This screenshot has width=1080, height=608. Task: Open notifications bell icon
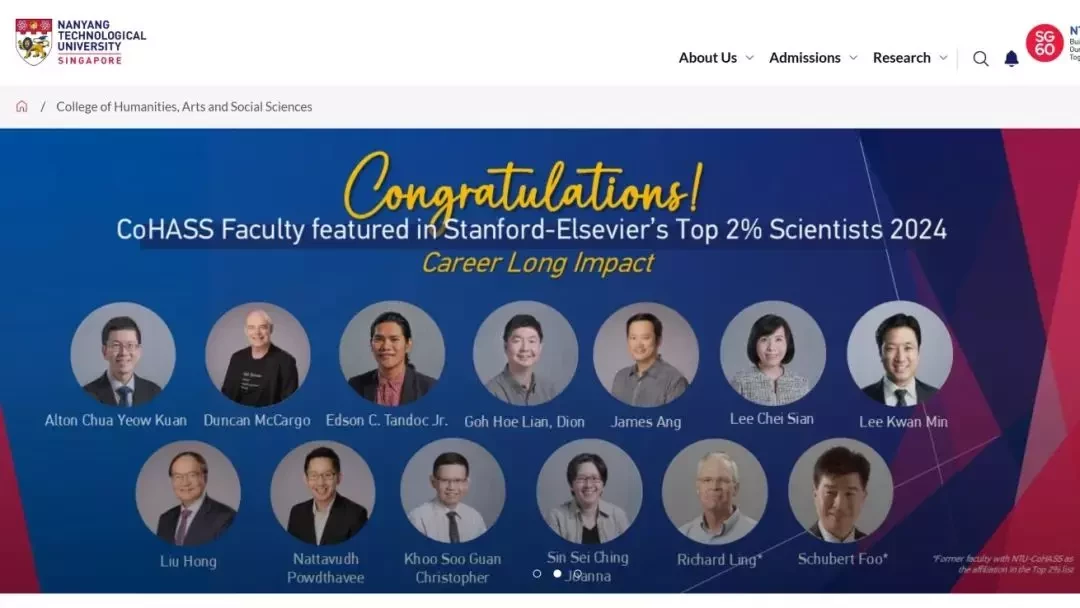[x=1011, y=59]
